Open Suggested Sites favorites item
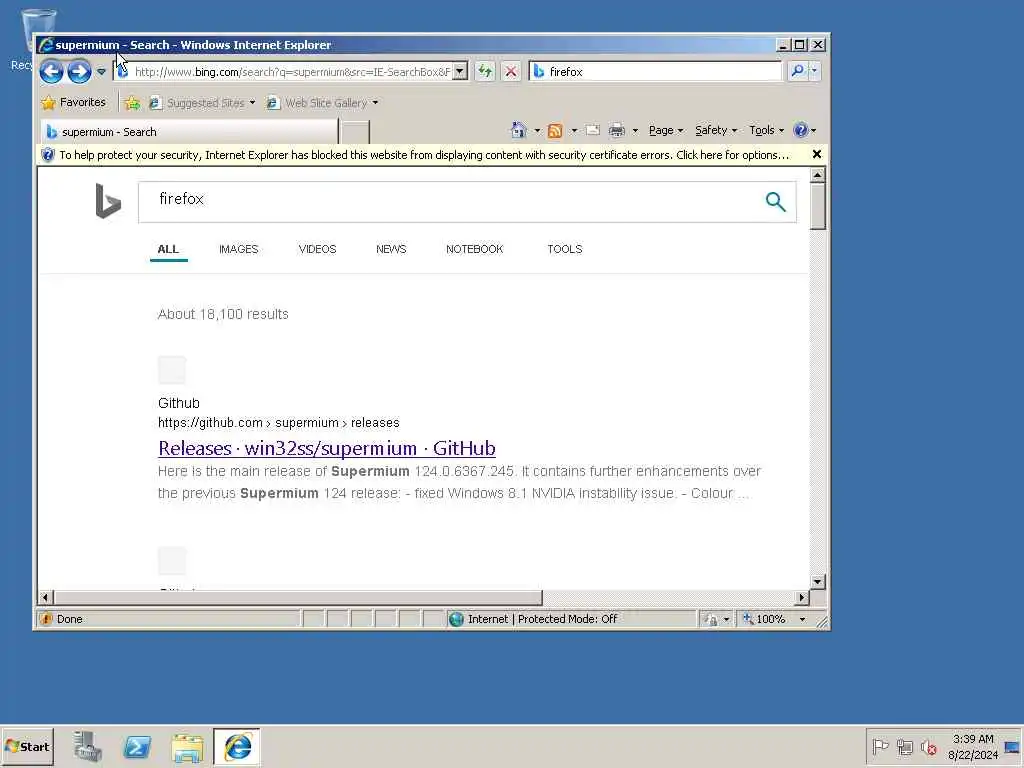Image resolution: width=1024 pixels, height=768 pixels. 202,103
